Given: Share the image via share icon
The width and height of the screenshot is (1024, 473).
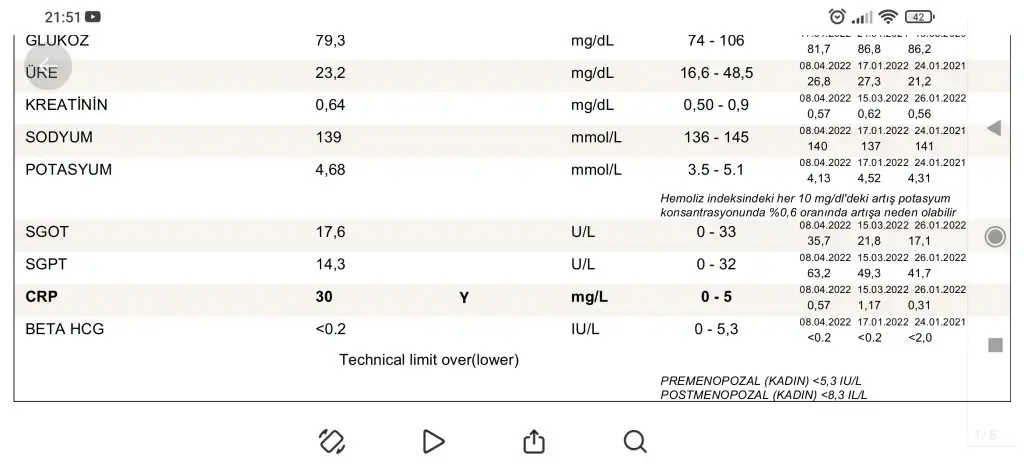Looking at the screenshot, I should coord(534,442).
